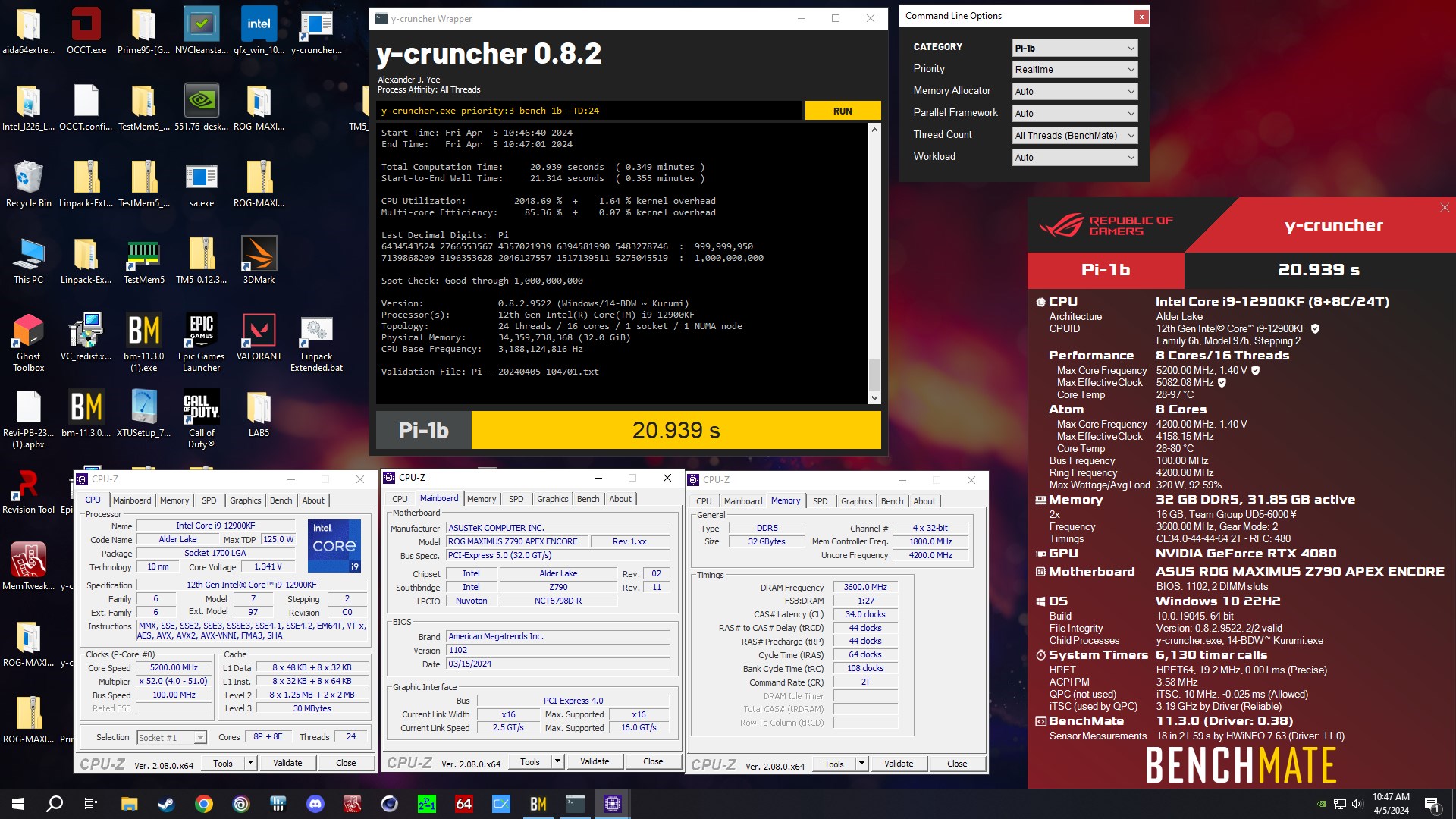Open MemTweakIt desktop icon
The width and height of the screenshot is (1456, 819).
coord(28,567)
